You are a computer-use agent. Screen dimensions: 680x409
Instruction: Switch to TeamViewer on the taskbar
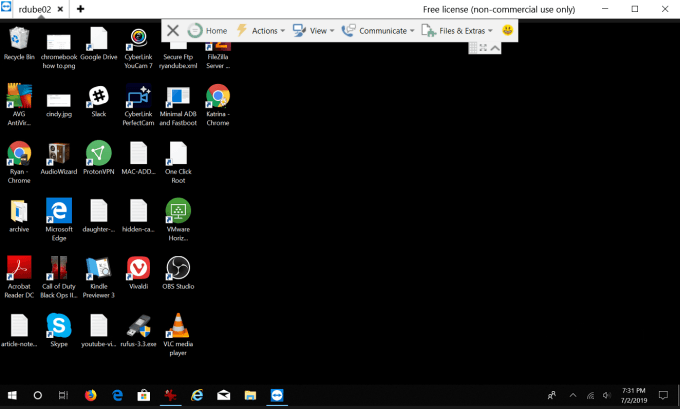click(277, 395)
